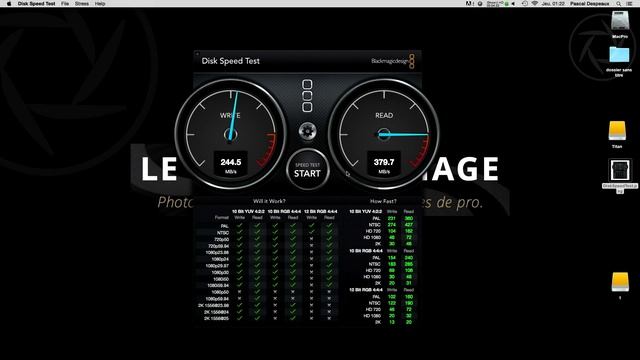
Task: Click the Time Machine menu bar icon
Action: pos(524,3)
